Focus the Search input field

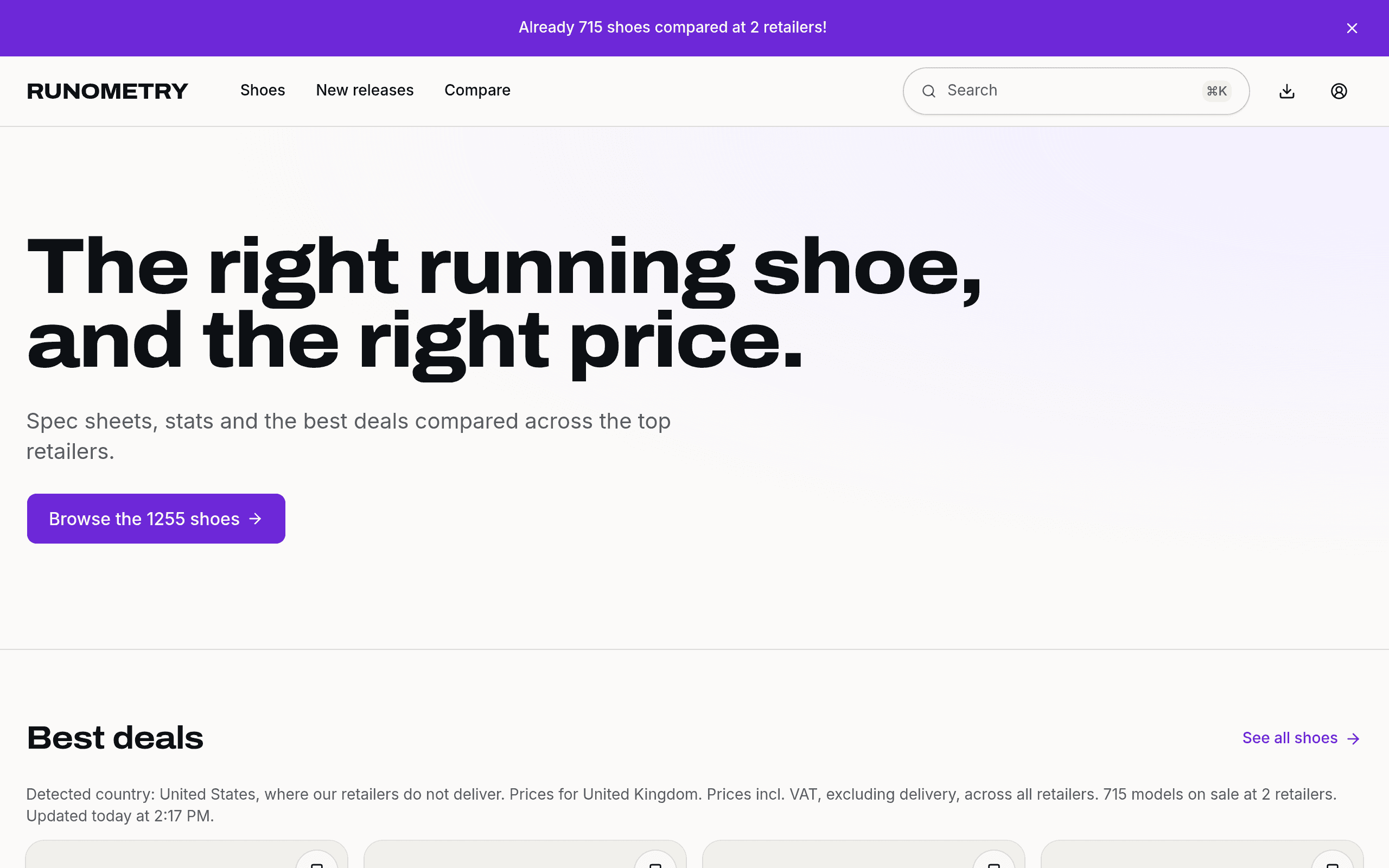click(x=1075, y=91)
